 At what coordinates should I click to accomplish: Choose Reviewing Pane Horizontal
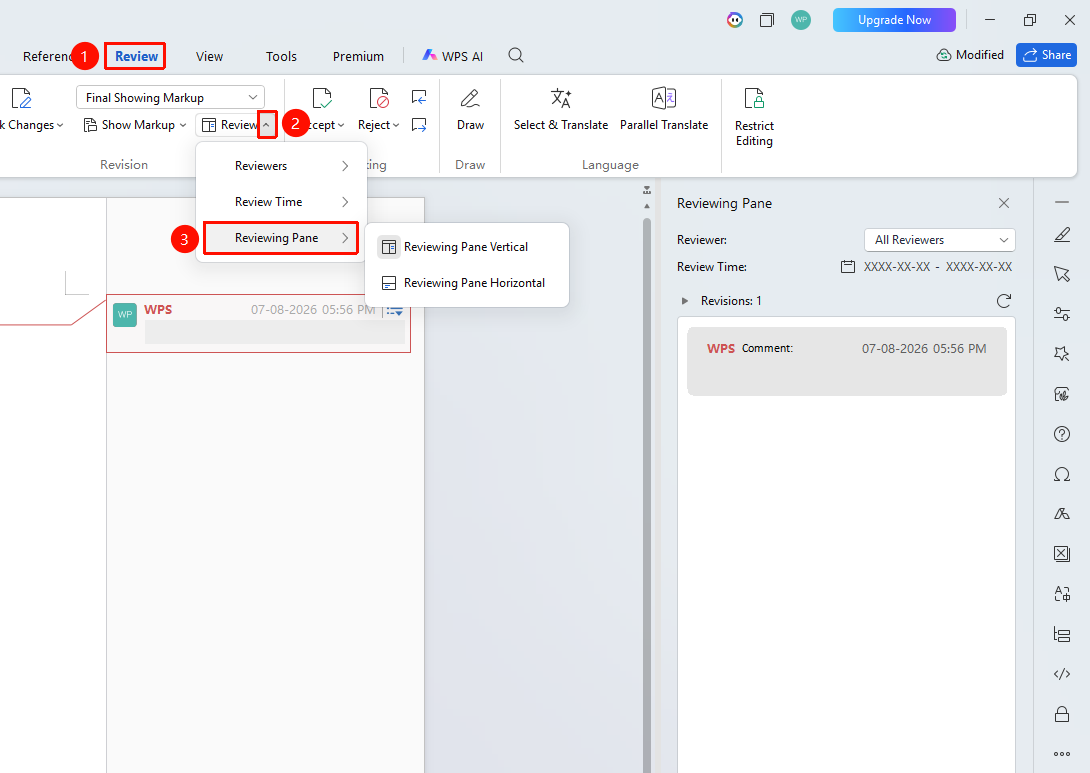(x=467, y=284)
